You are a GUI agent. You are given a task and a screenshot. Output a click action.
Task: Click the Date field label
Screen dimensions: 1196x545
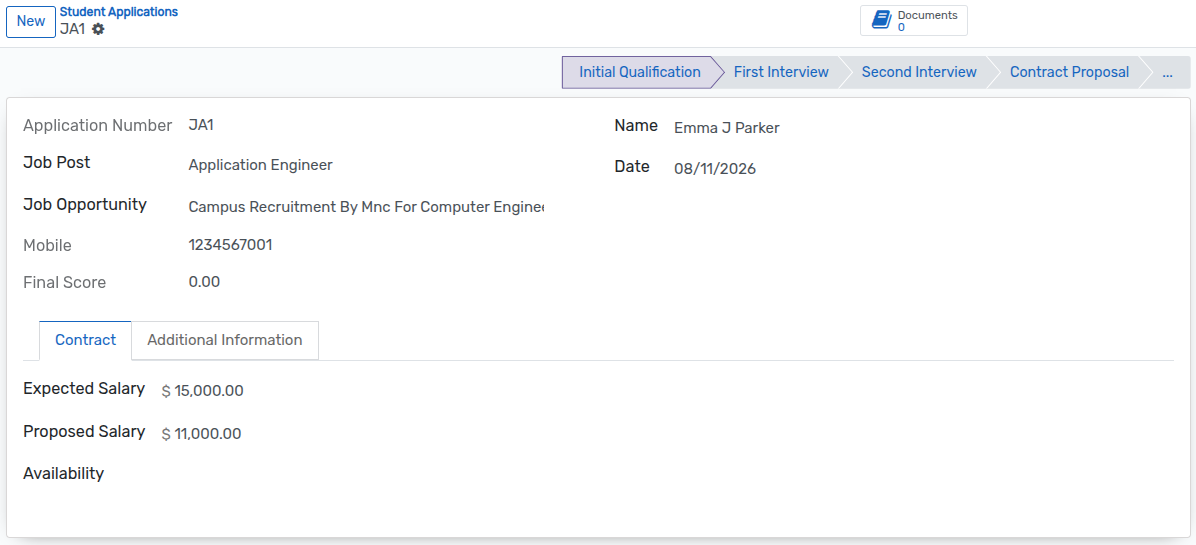pos(632,167)
